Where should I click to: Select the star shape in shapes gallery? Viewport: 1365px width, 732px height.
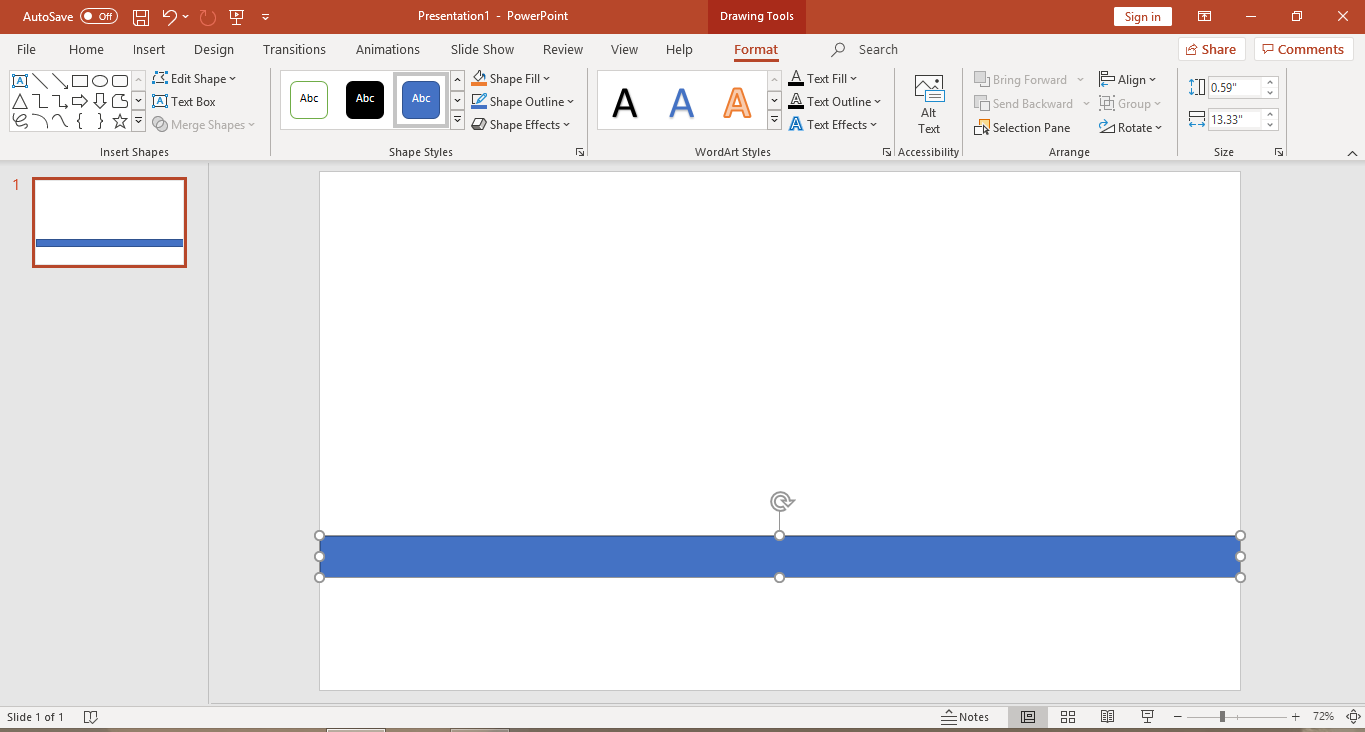pos(120,121)
